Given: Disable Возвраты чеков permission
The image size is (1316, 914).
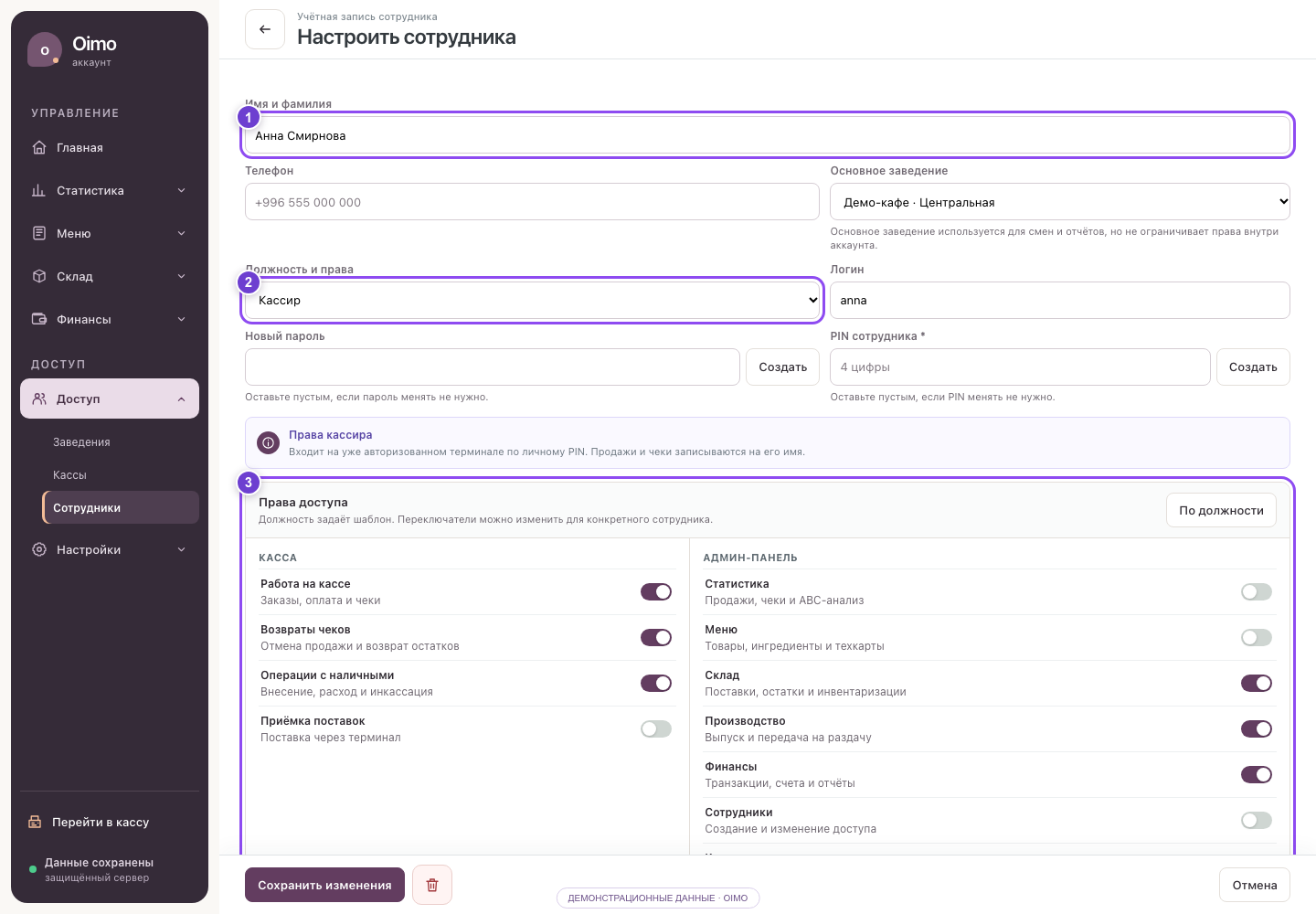Looking at the screenshot, I should point(656,637).
